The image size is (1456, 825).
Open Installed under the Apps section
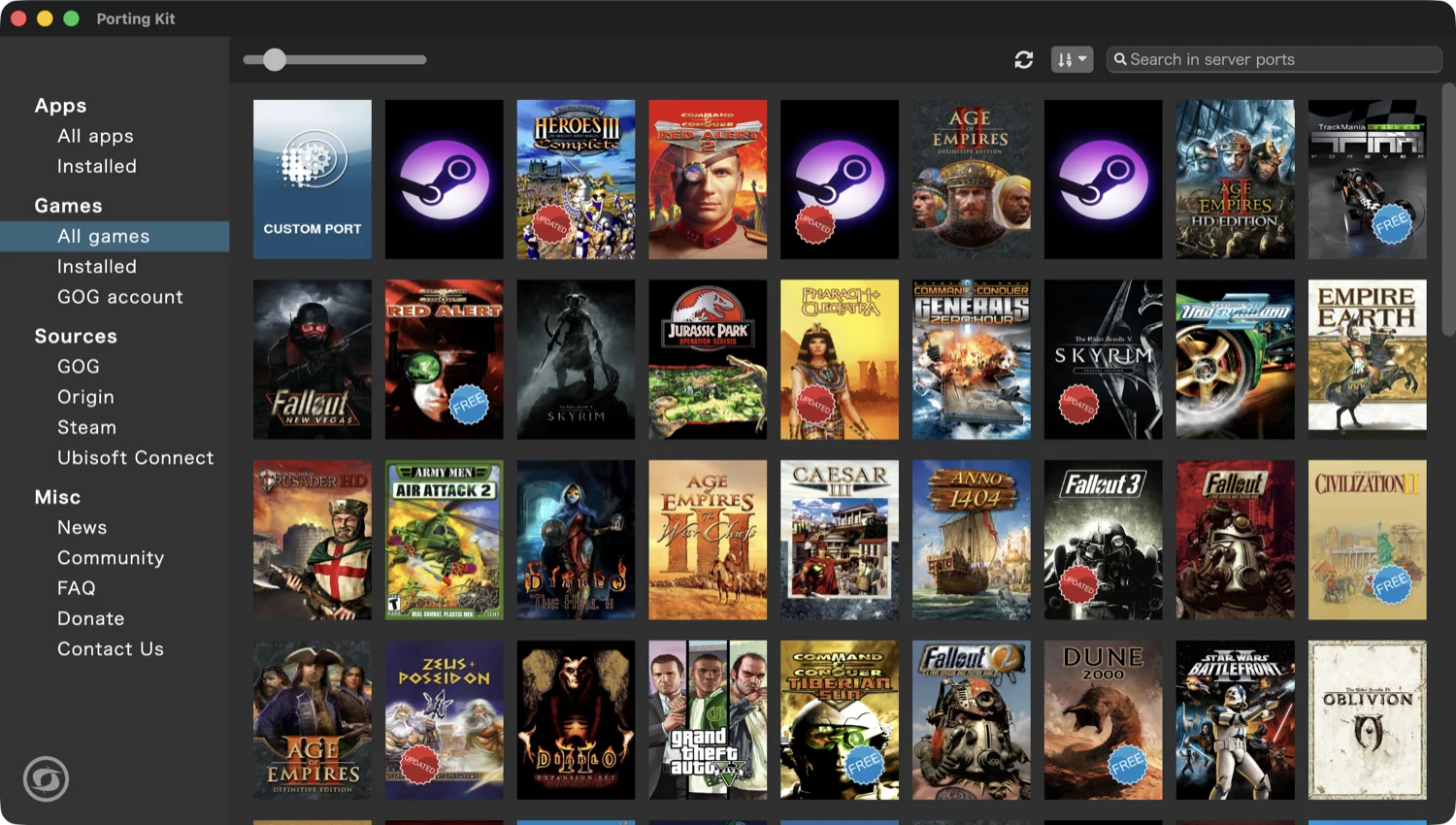[97, 166]
